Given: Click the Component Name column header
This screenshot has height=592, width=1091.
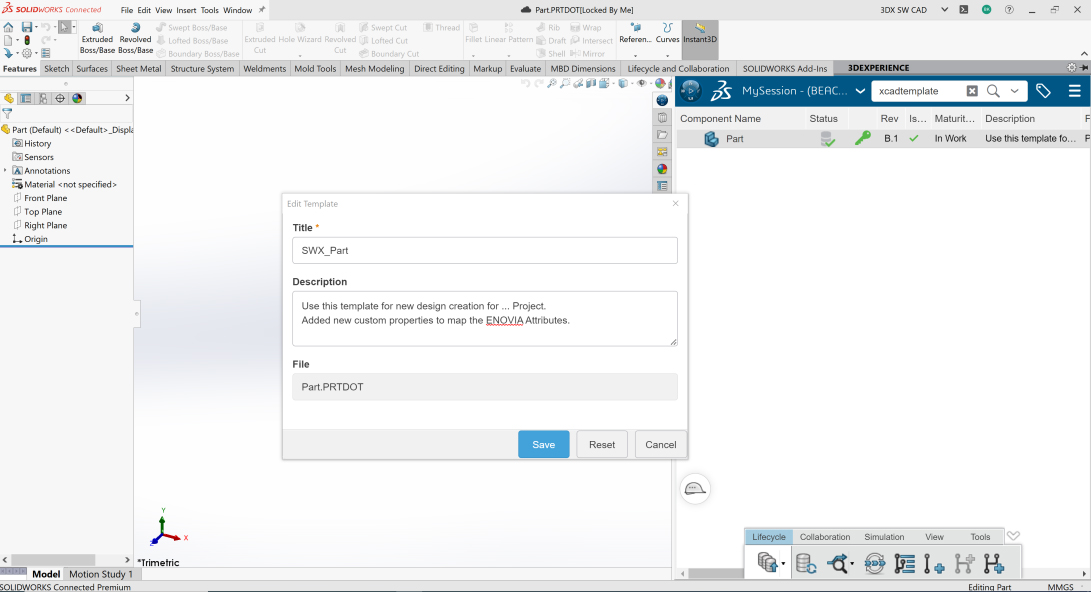Looking at the screenshot, I should coord(720,119).
